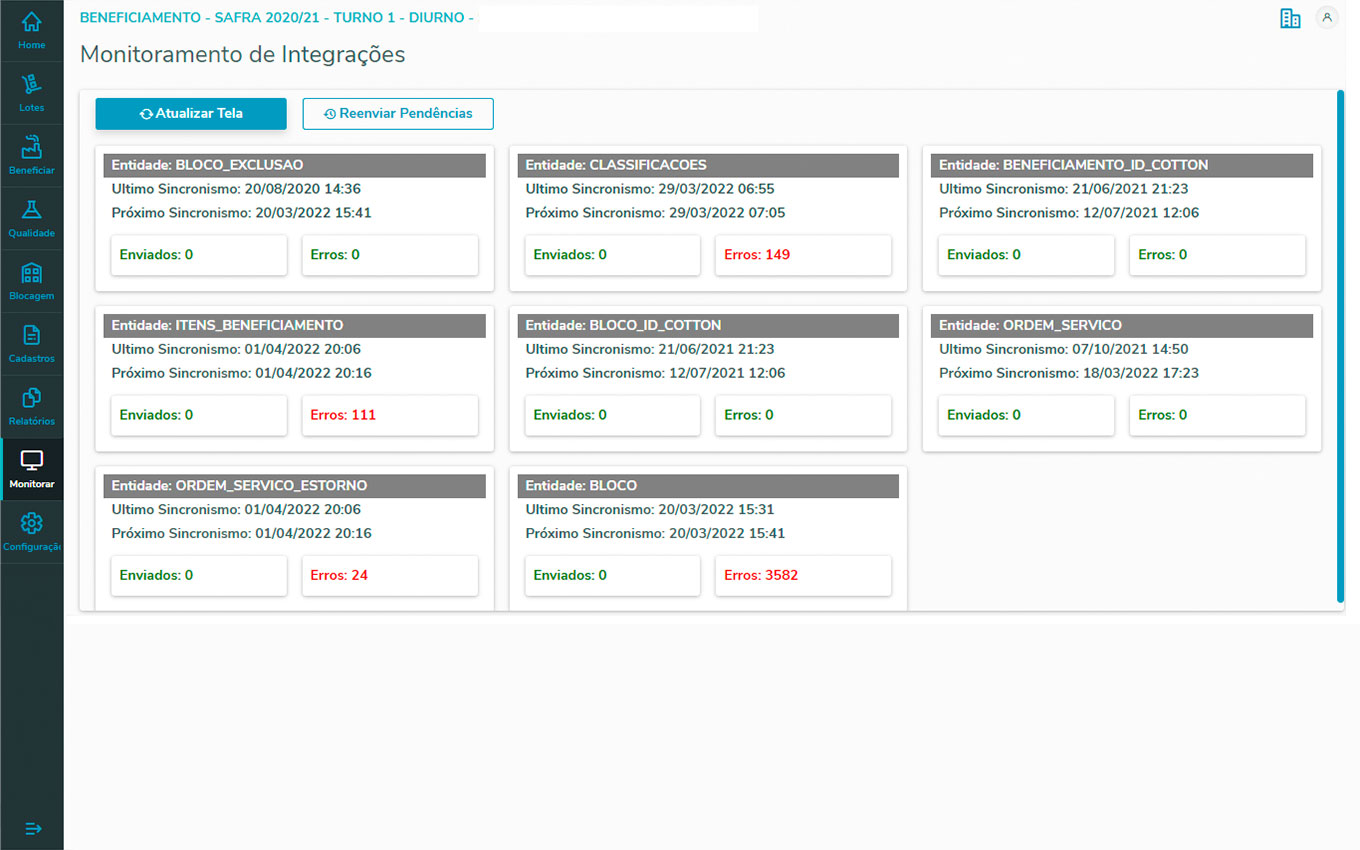The width and height of the screenshot is (1360, 850).
Task: Open Erros: 3582 box in BLOCO
Action: (803, 575)
